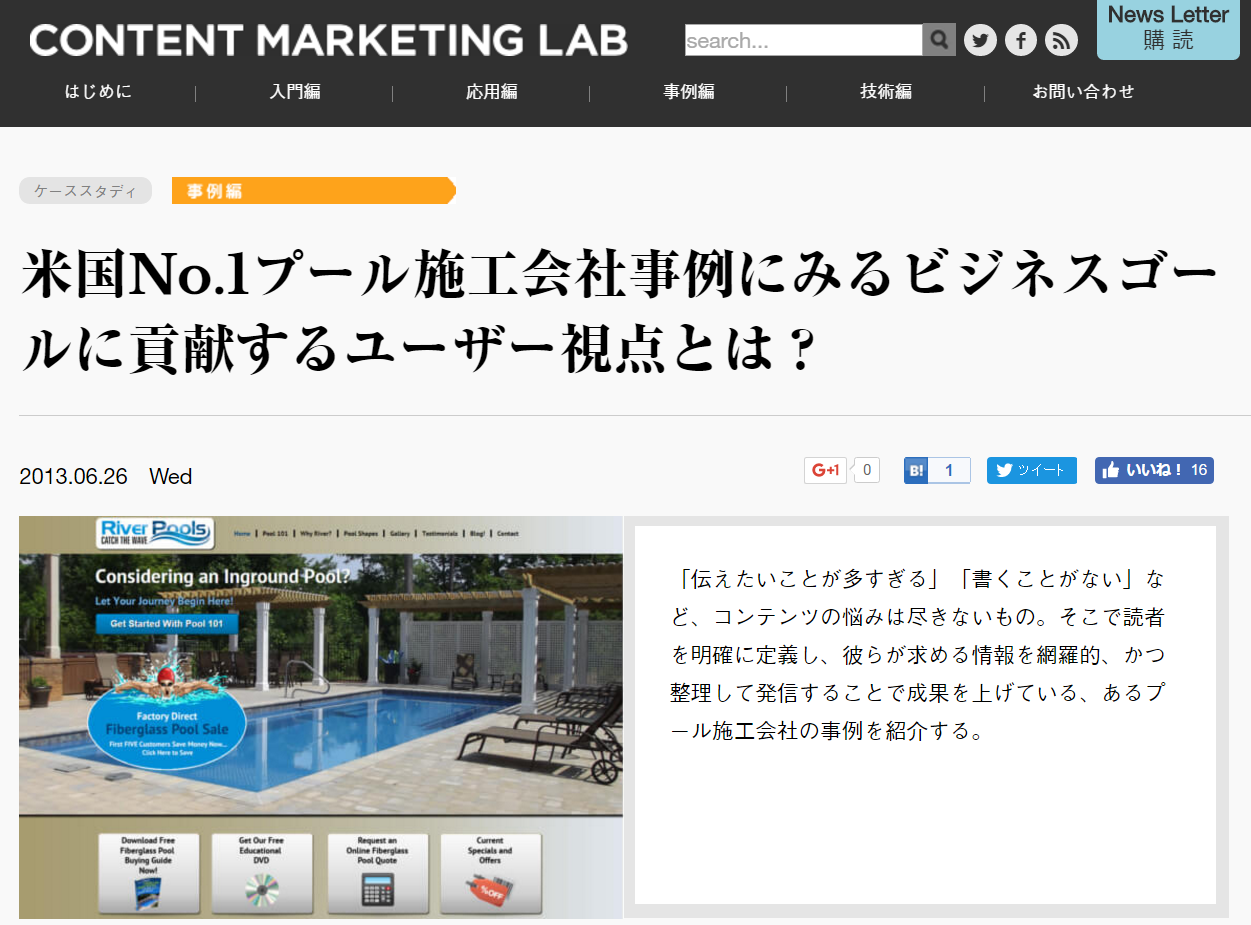Open the 技術編 navigation item

(886, 92)
